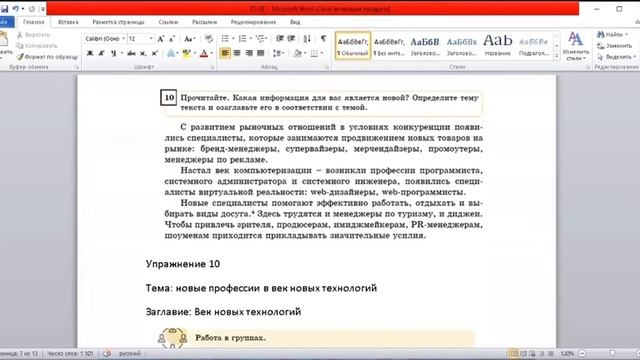Viewport: 640px width, 360px height.
Task: Sort text with A-Z icon
Action: point(307,39)
